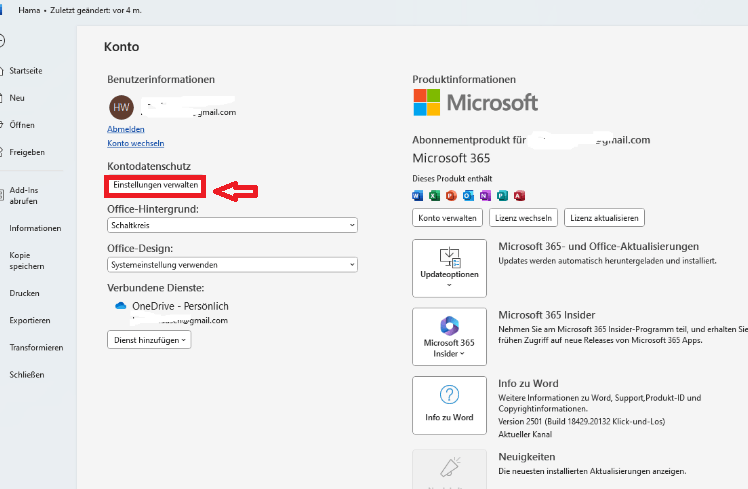748x489 pixels.
Task: Open the Info zu Word dialog
Action: pyautogui.click(x=449, y=406)
